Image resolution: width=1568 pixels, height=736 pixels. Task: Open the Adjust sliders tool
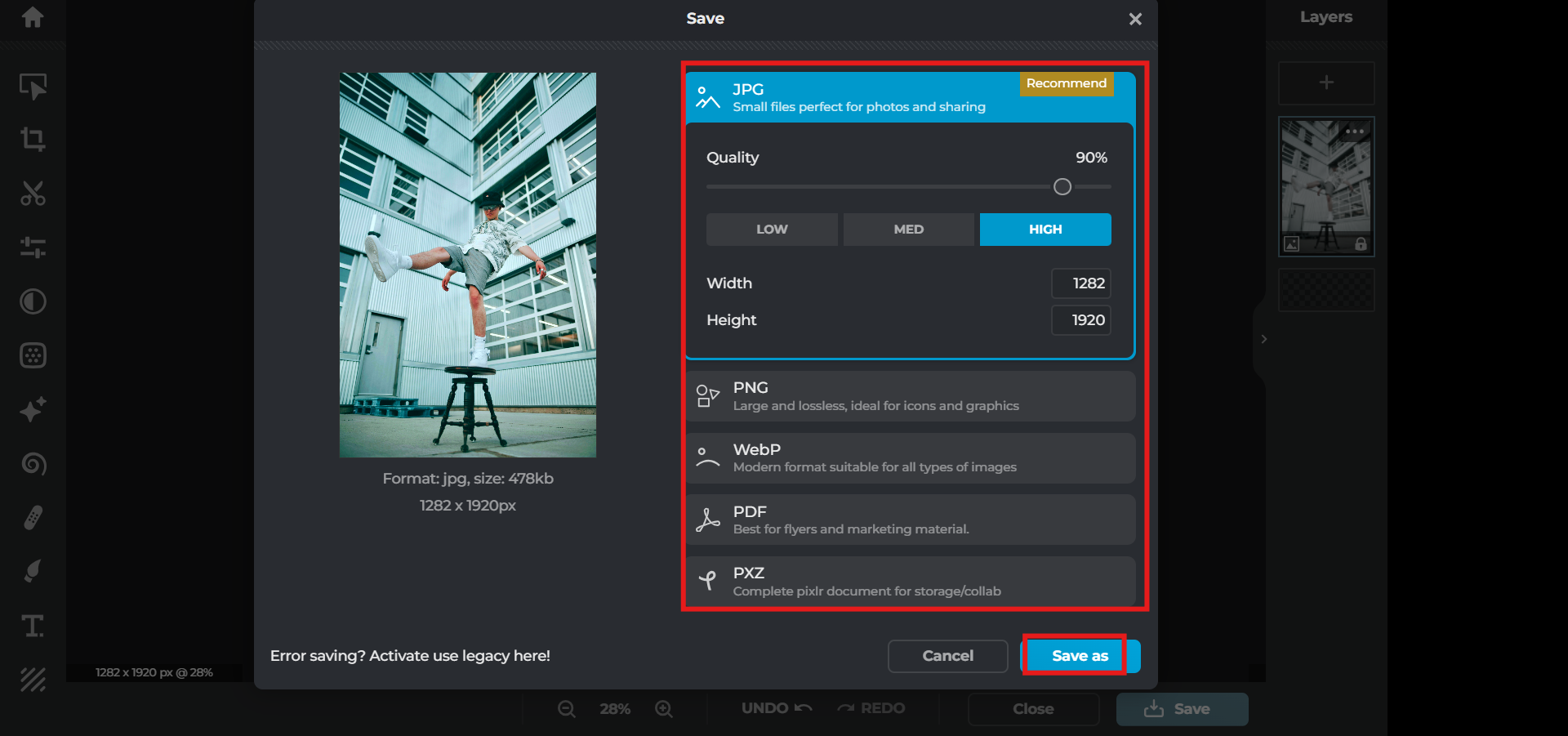[33, 248]
